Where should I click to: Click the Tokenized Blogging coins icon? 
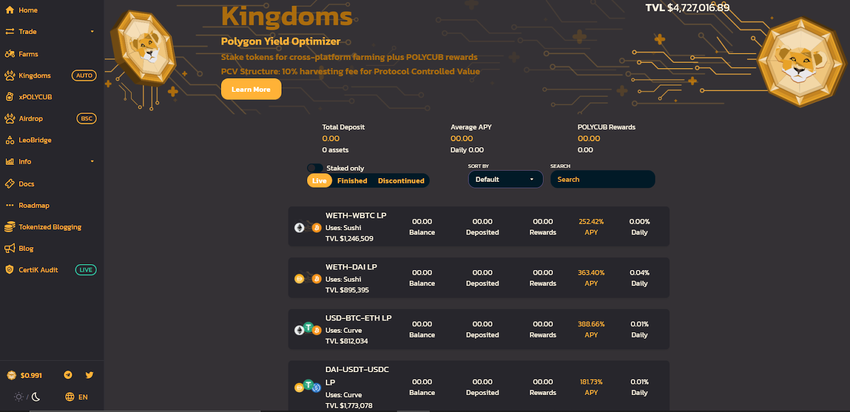(10, 227)
